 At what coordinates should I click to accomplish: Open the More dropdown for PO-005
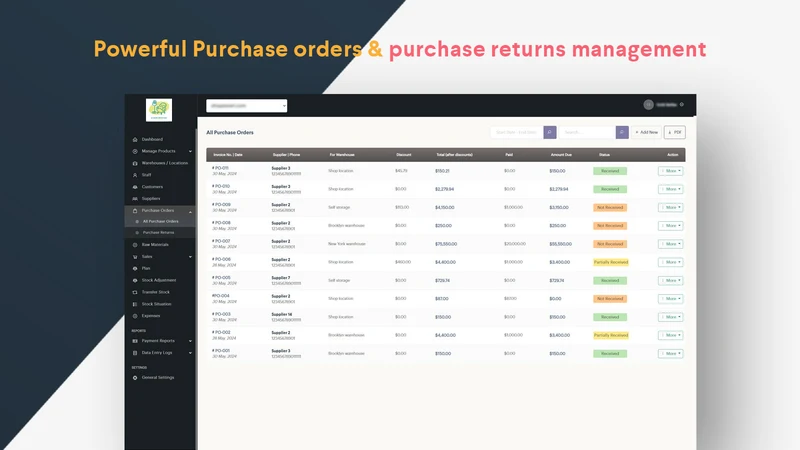(x=670, y=281)
